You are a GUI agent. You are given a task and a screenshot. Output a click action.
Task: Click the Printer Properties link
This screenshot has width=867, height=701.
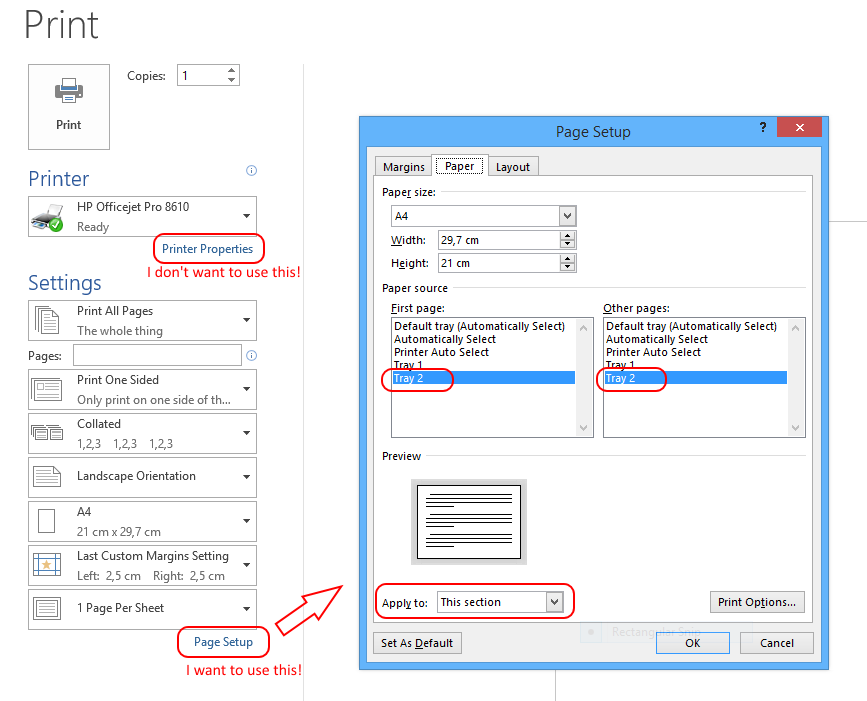click(207, 249)
